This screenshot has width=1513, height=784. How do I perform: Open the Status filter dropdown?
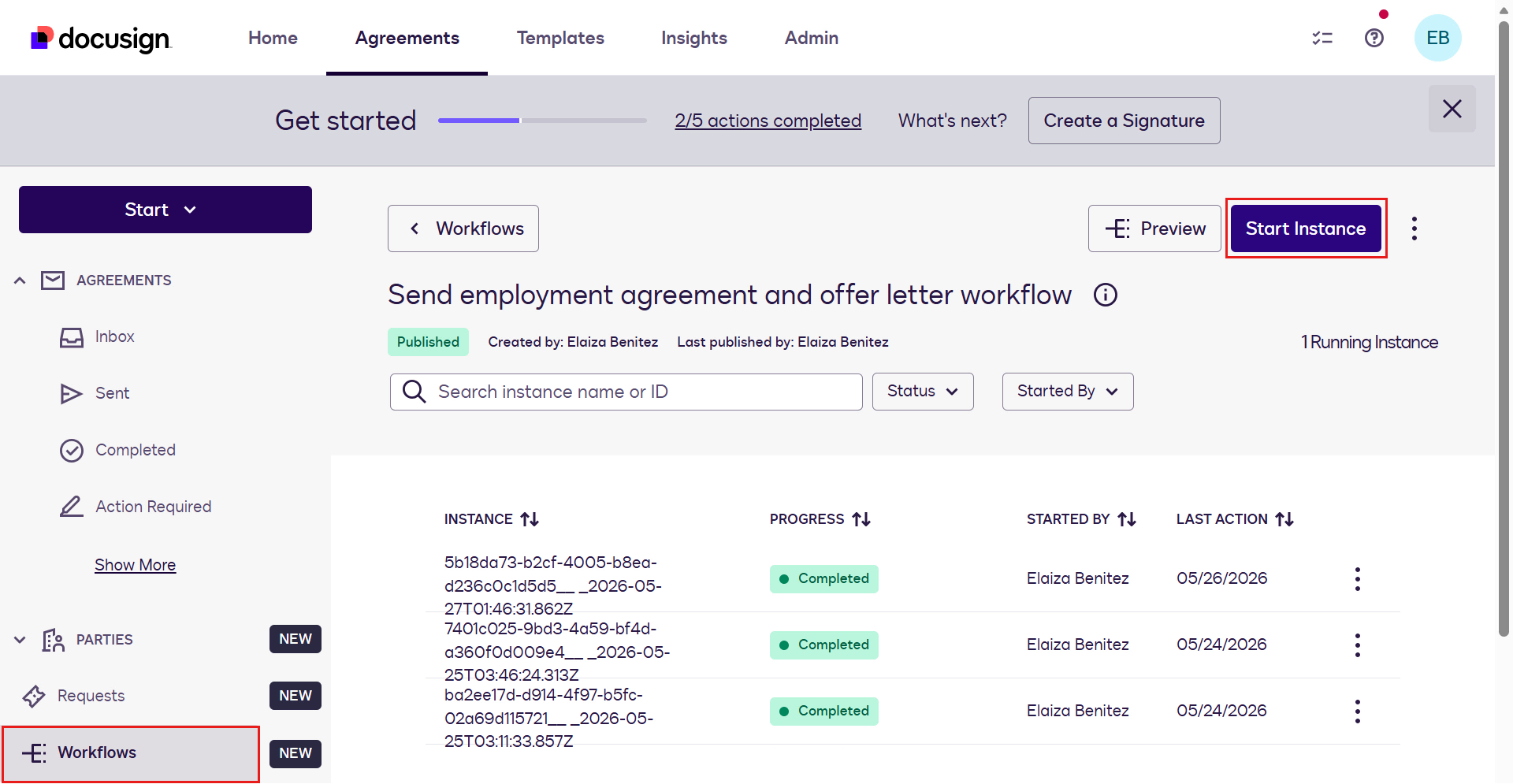pos(923,392)
